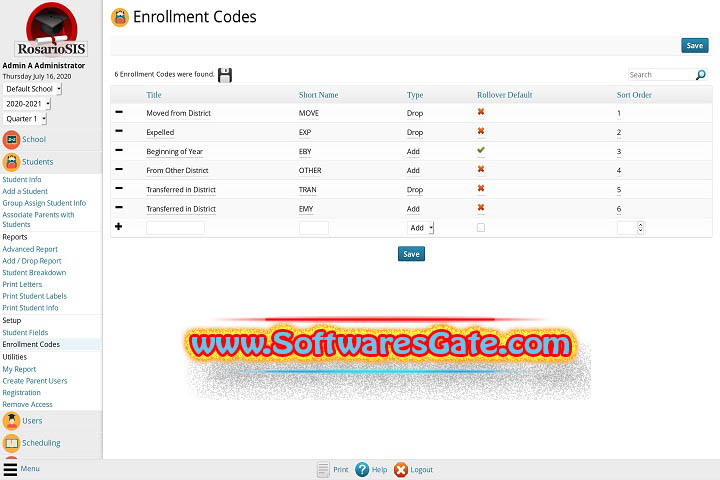Toggle Rollover Default for Beginning of Year
720x480 pixels.
pos(481,150)
